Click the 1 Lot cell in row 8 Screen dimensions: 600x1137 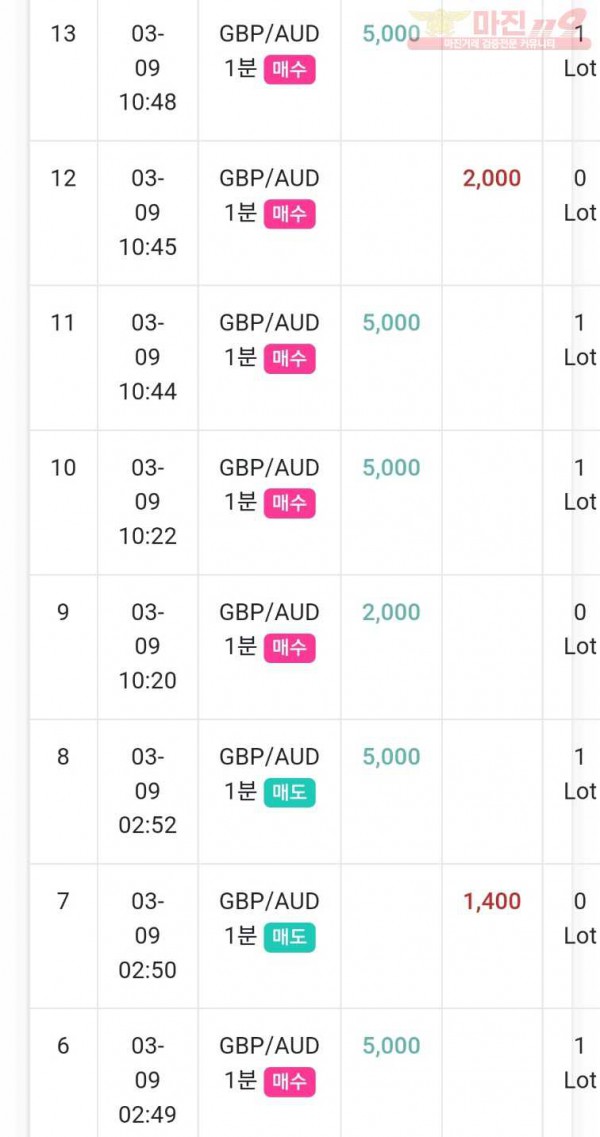click(580, 774)
